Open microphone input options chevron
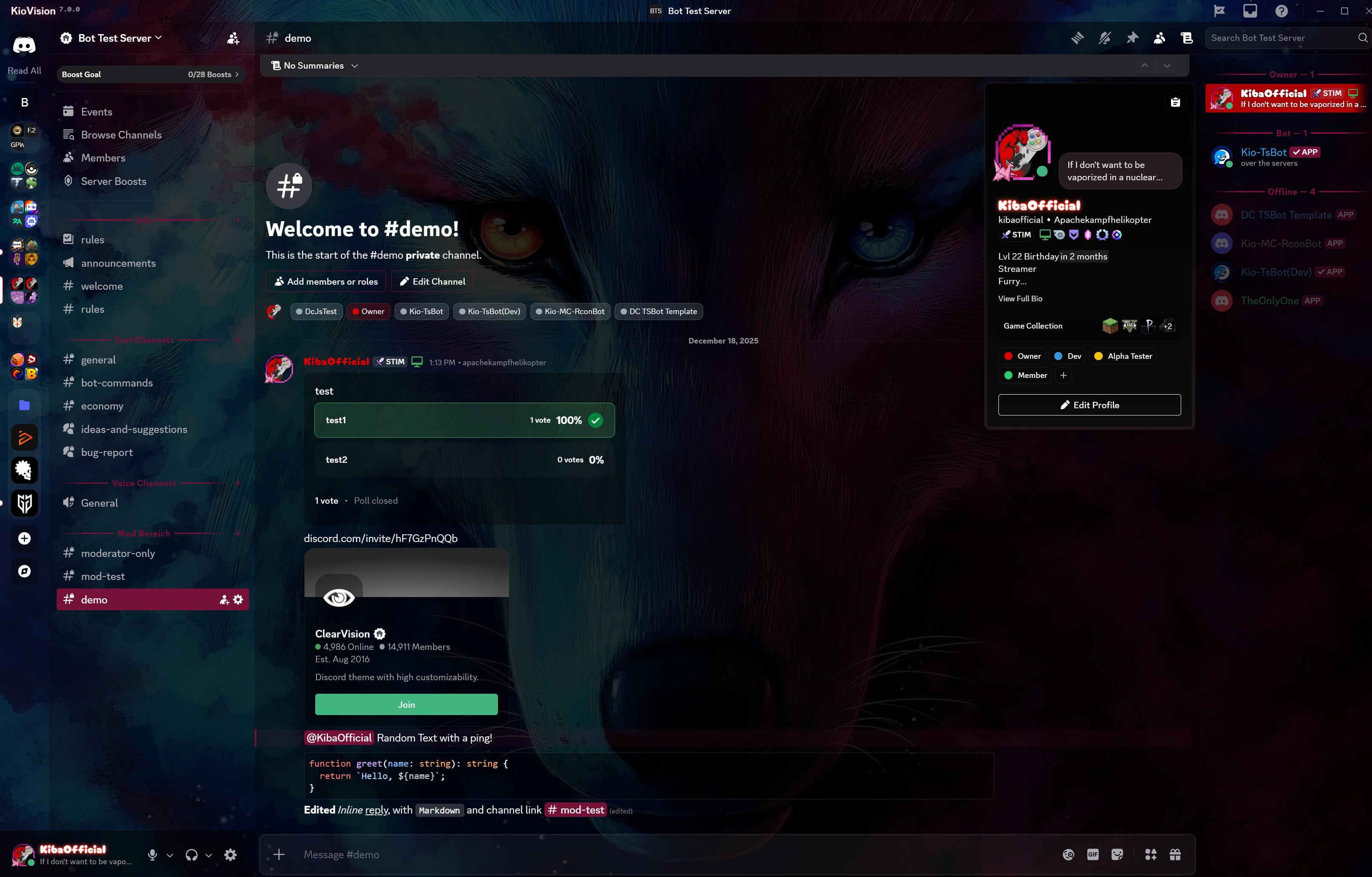Image resolution: width=1372 pixels, height=877 pixels. tap(170, 855)
